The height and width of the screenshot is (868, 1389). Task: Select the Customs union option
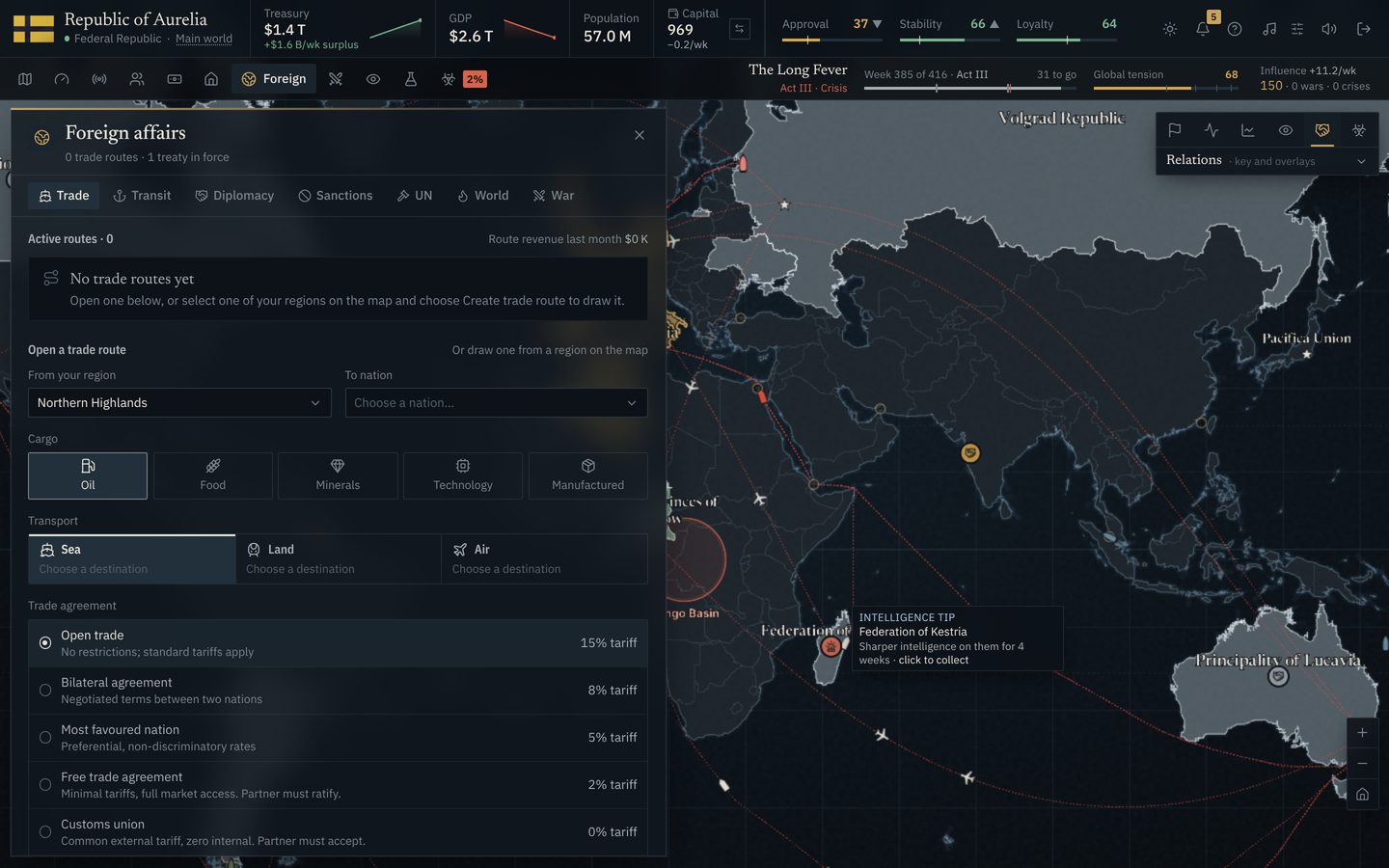338,832
